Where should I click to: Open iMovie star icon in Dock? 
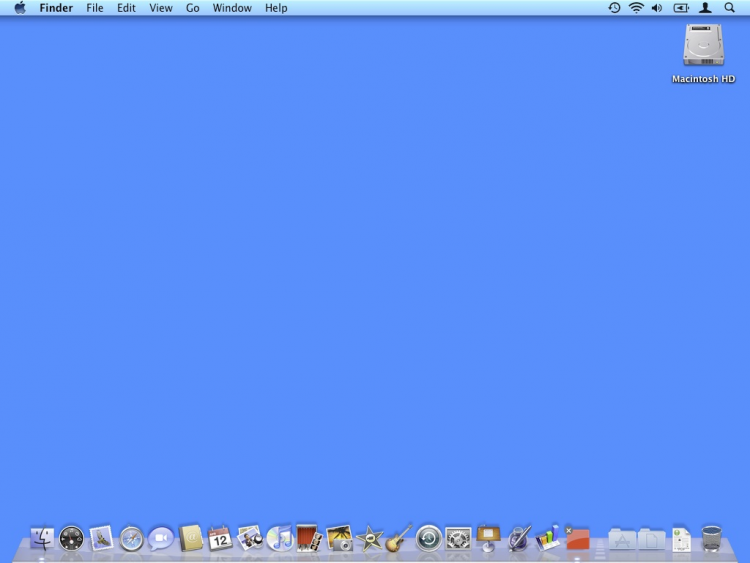click(x=369, y=539)
